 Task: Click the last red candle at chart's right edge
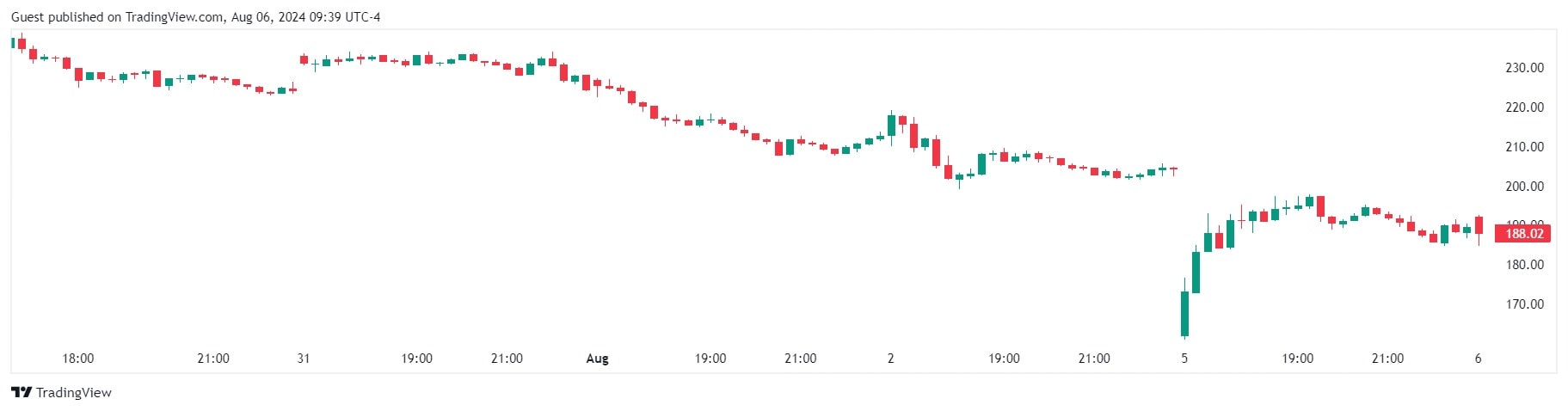(1479, 225)
